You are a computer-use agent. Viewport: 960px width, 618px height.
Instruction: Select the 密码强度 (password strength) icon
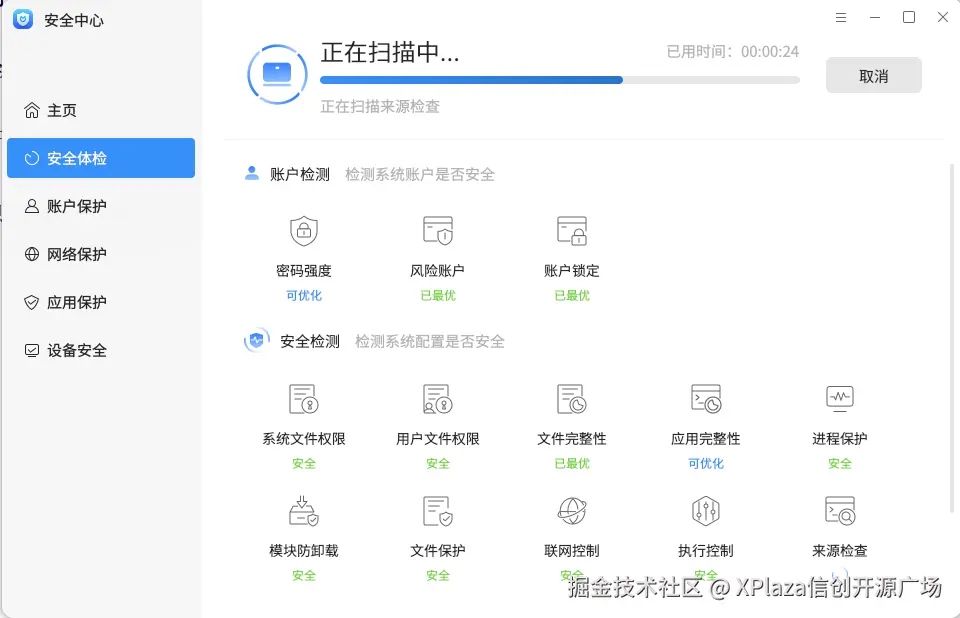tap(304, 231)
